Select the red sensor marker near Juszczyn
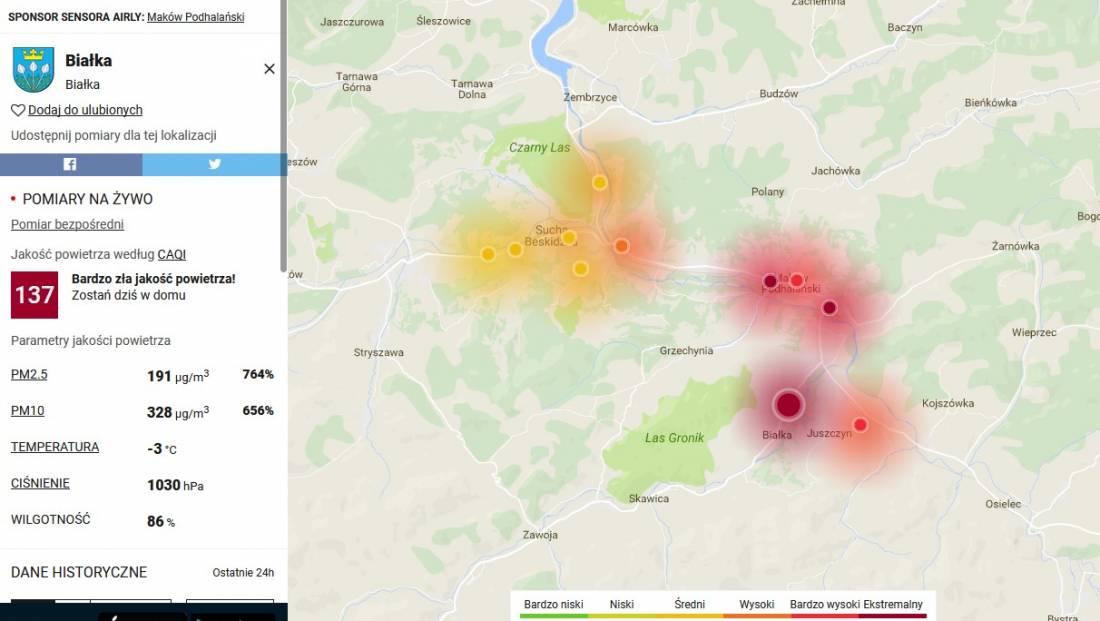This screenshot has width=1100, height=621. tap(860, 425)
